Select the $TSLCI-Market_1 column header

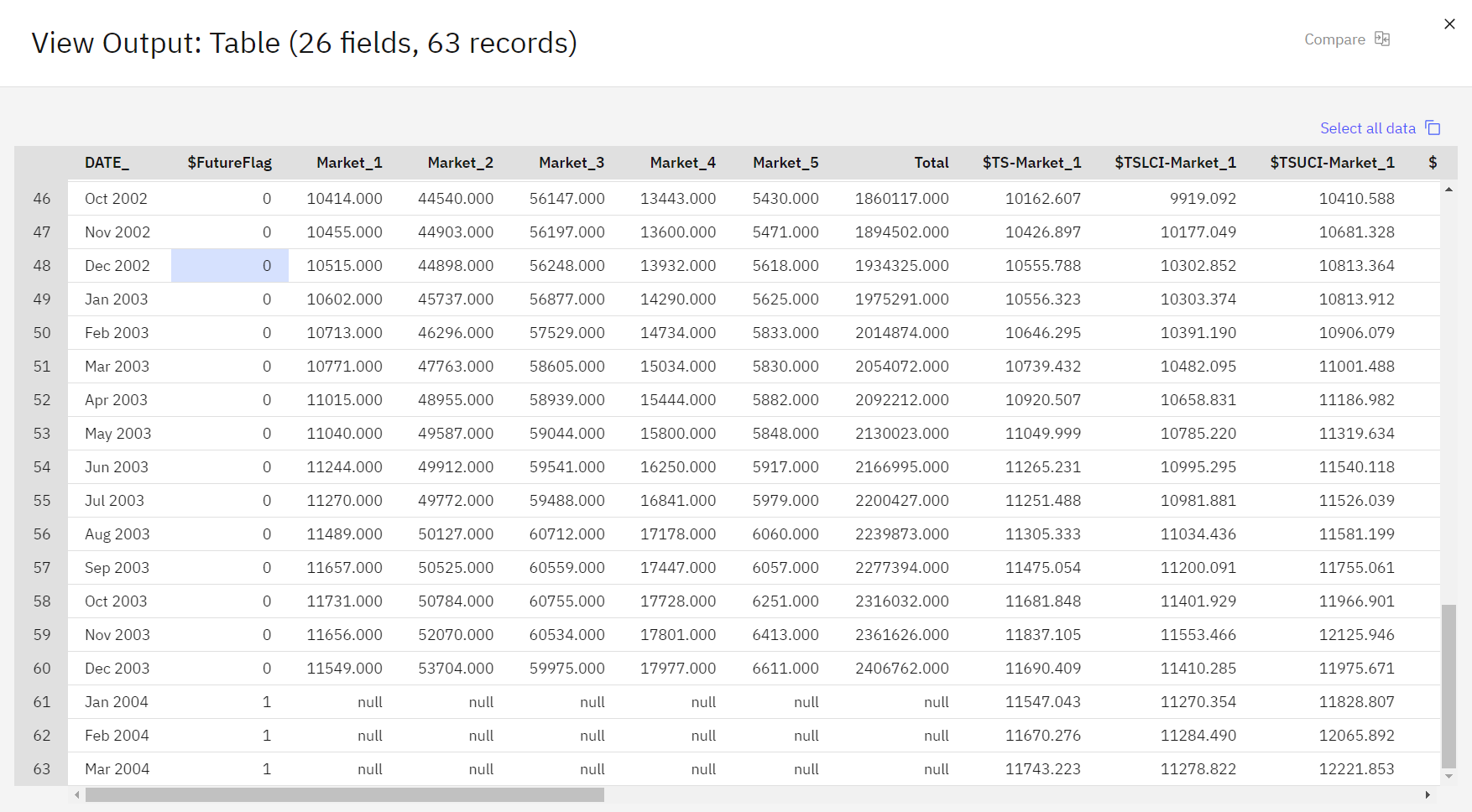pyautogui.click(x=1175, y=163)
